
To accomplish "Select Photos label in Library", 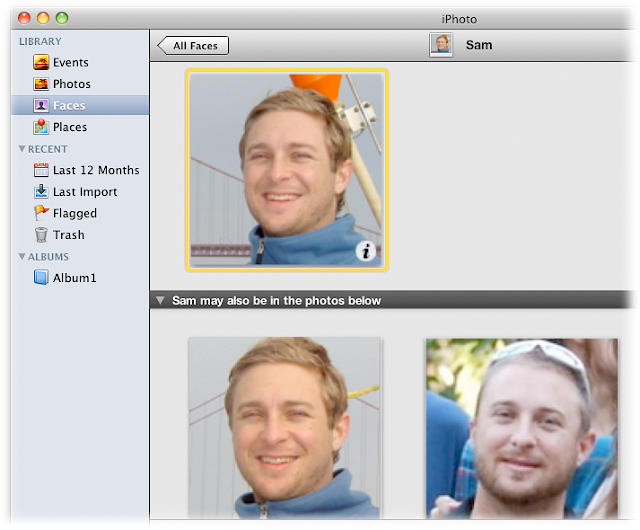I will point(72,84).
